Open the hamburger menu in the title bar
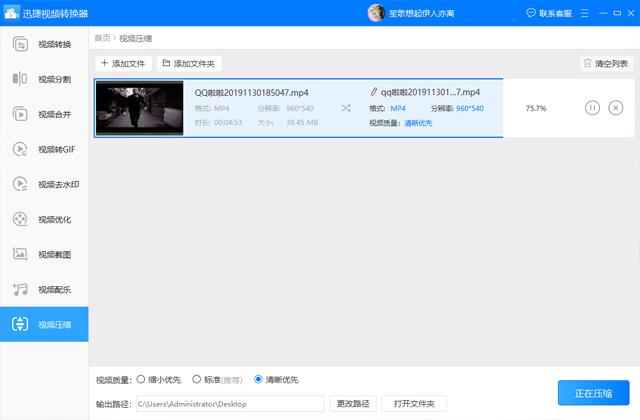This screenshot has width=640, height=420. [584, 13]
